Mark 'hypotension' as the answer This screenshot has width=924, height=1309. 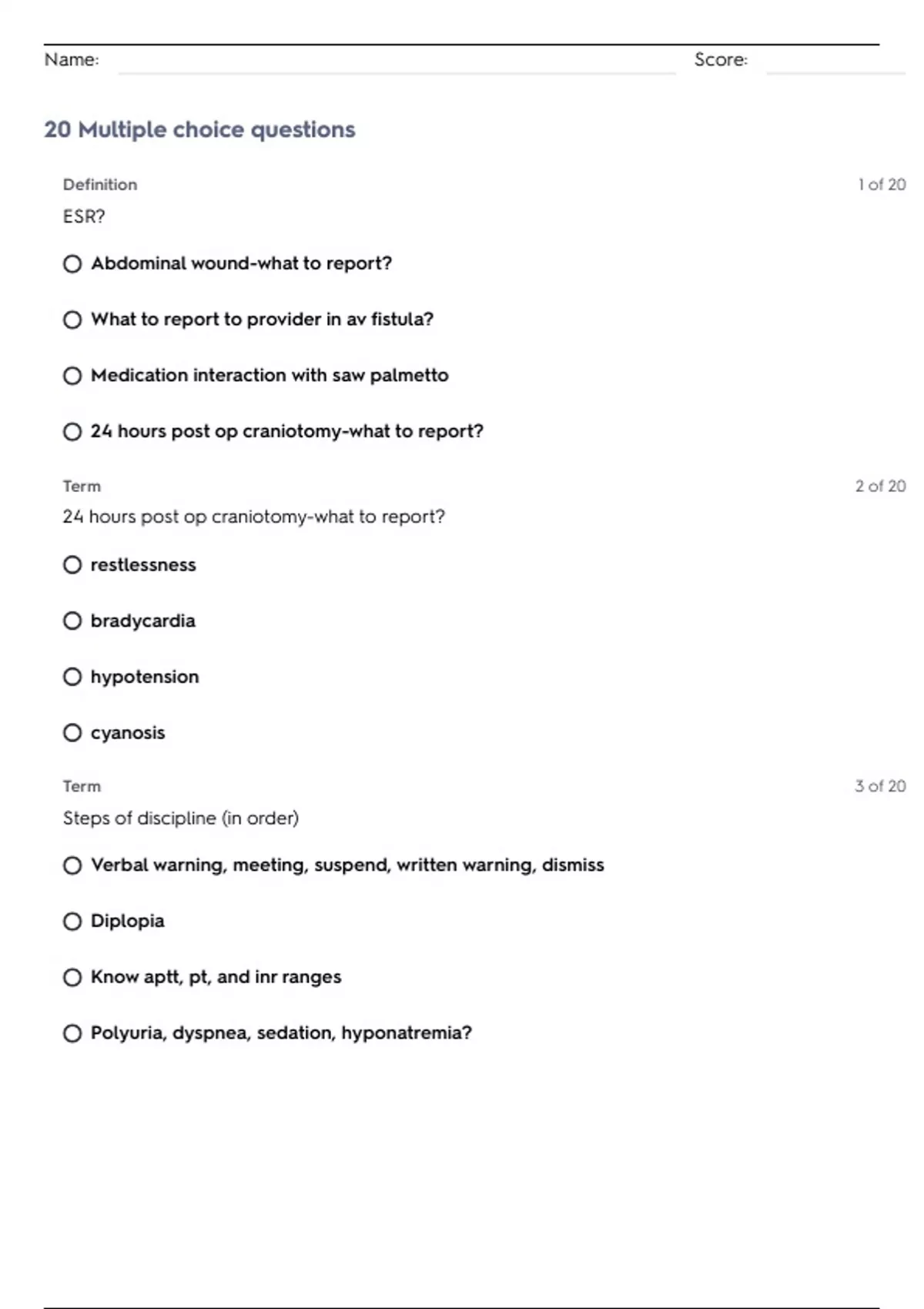(72, 677)
